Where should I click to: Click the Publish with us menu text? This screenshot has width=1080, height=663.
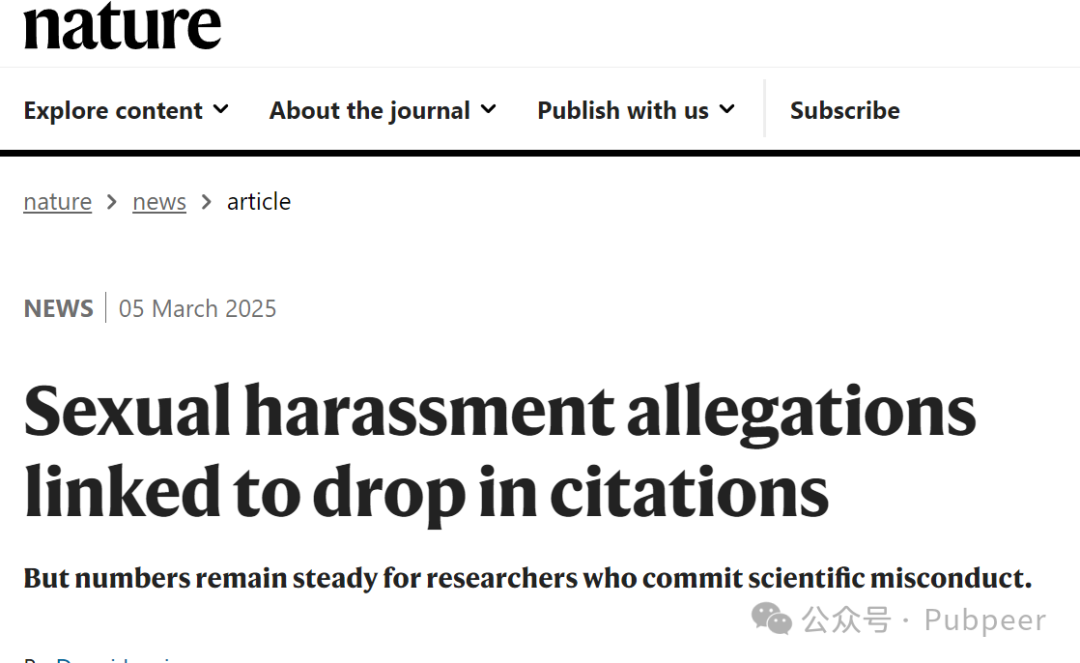623,110
